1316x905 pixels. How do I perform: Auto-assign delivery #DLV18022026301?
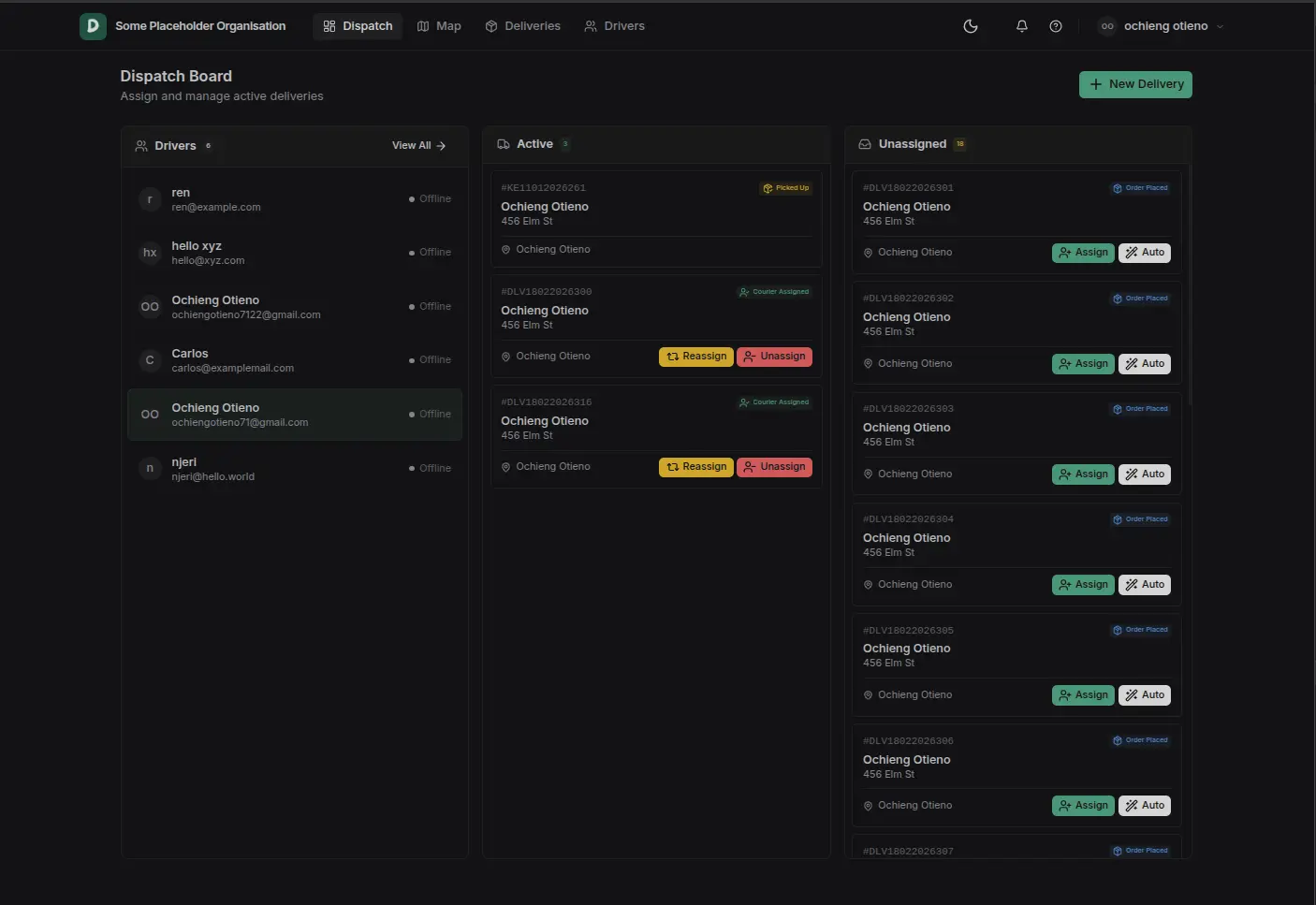(x=1145, y=253)
